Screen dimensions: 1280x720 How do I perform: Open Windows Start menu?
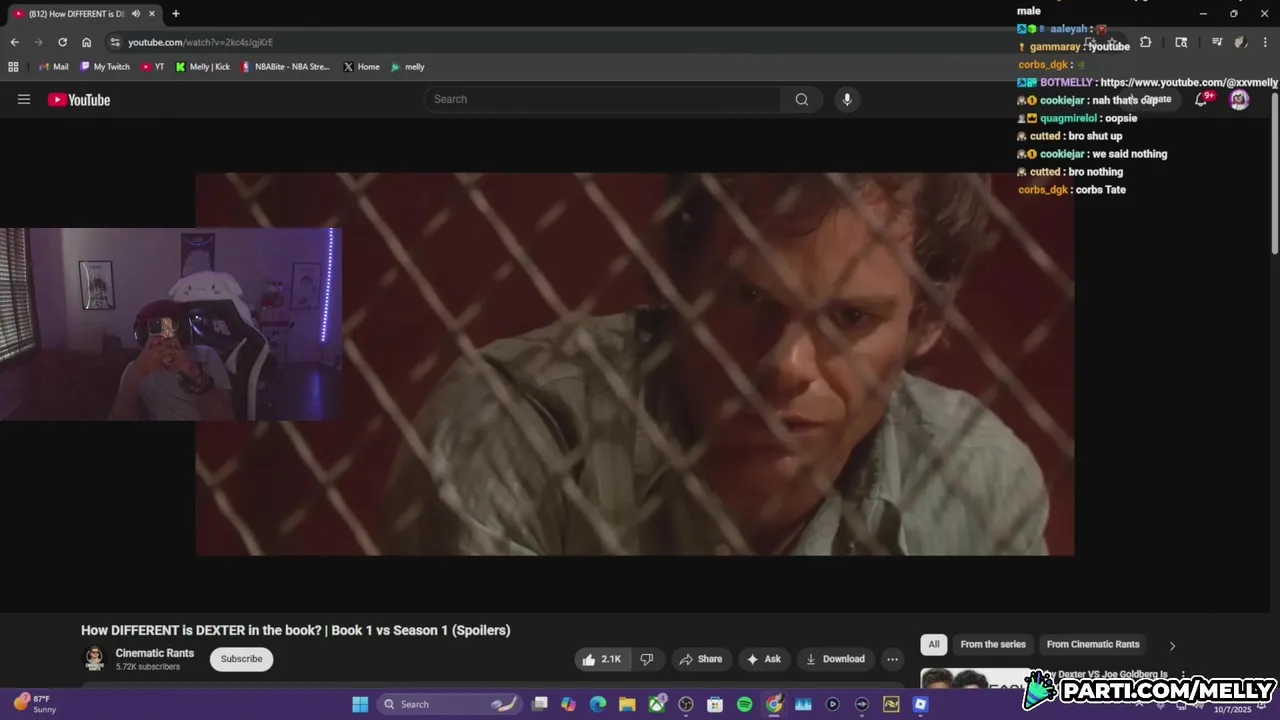coord(360,704)
